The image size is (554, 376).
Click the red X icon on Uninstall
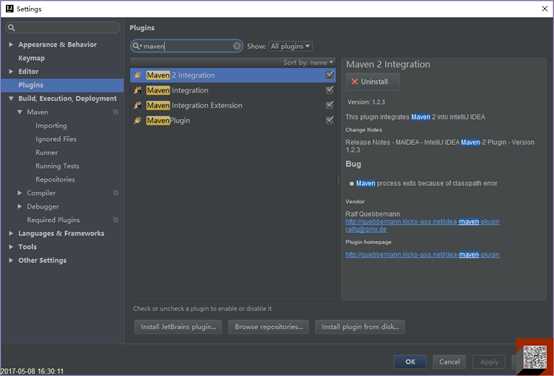(355, 82)
